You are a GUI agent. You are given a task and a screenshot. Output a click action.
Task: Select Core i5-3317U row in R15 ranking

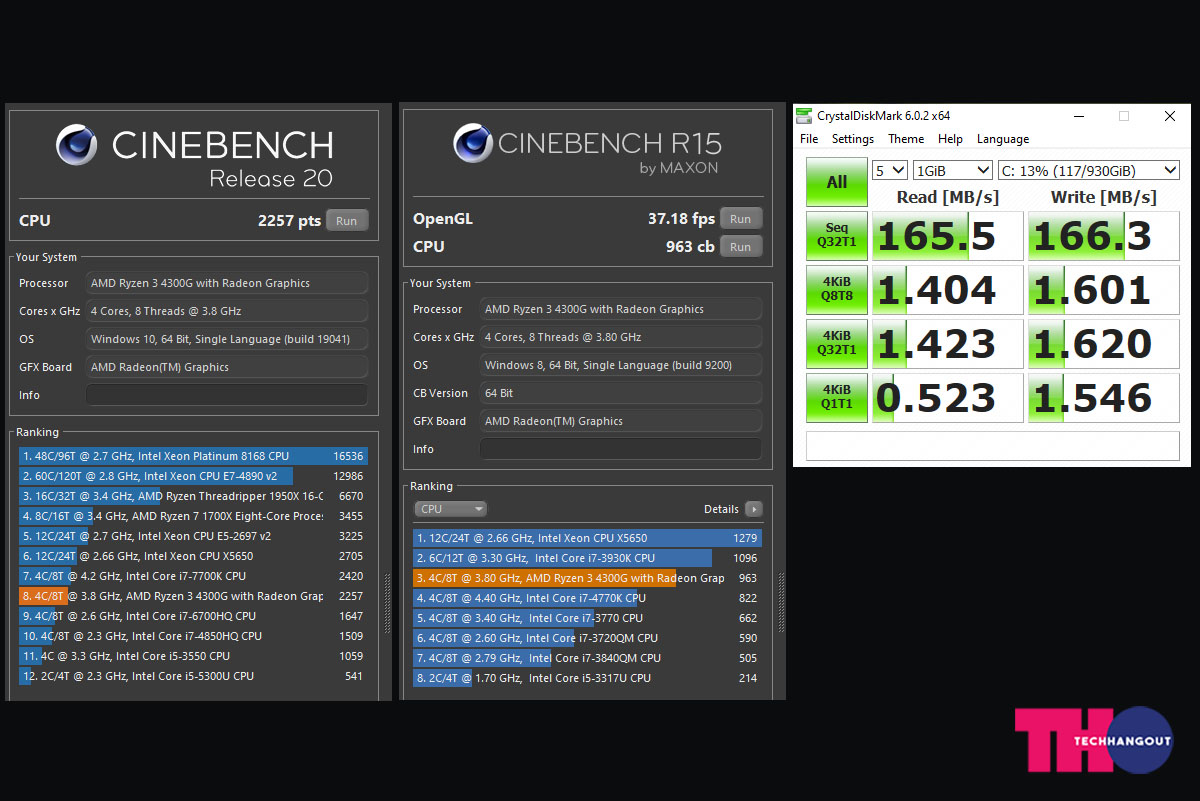587,678
